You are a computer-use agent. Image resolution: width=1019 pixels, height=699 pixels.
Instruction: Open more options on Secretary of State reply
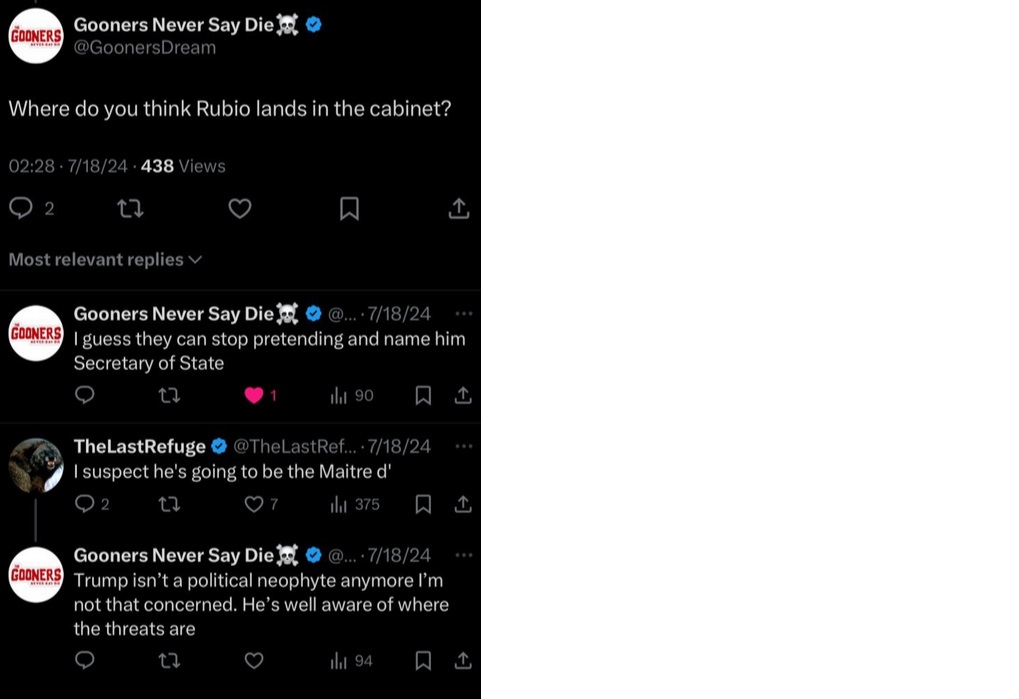click(x=463, y=313)
